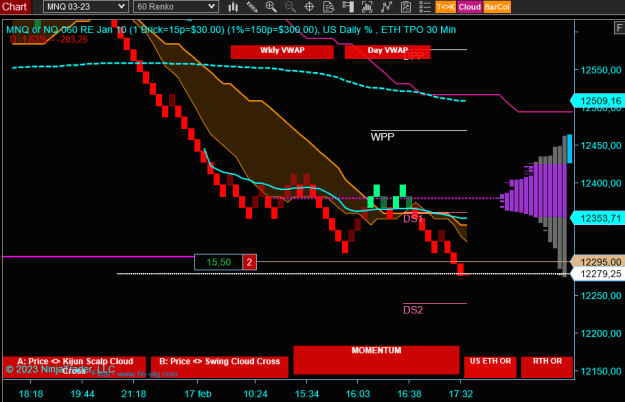Image resolution: width=625 pixels, height=402 pixels.
Task: Click the US ETH OR button
Action: click(x=490, y=367)
